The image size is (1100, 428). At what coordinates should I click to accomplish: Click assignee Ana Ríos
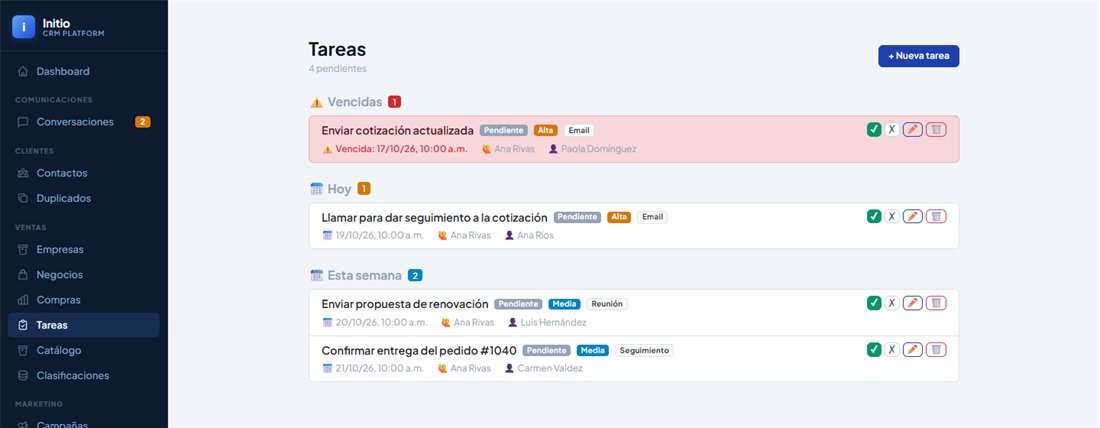coord(535,236)
